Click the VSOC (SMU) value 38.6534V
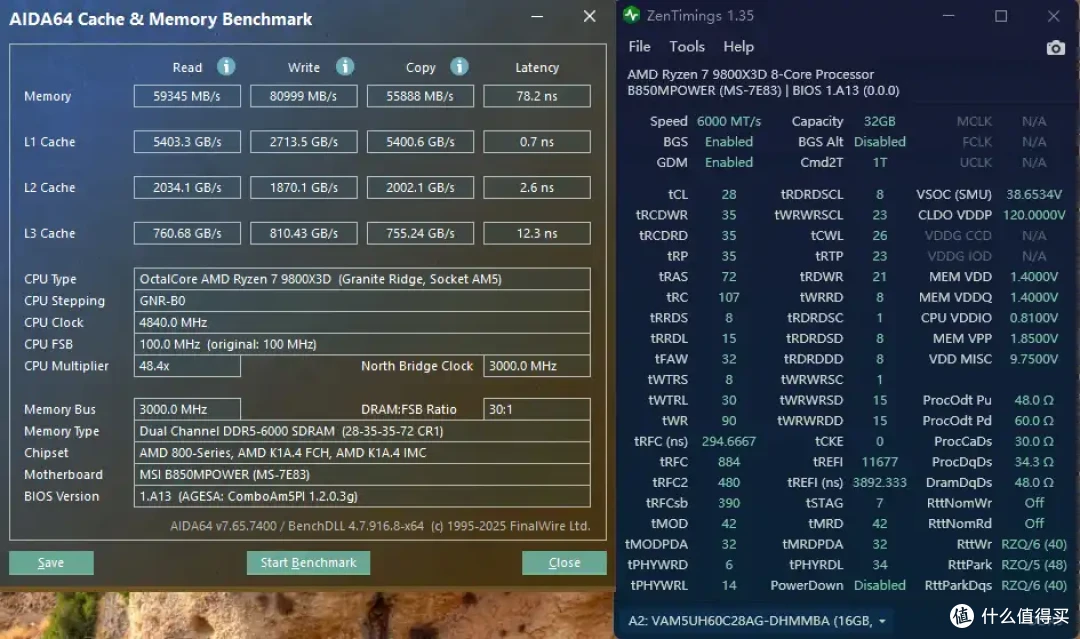The image size is (1080, 639). [1034, 194]
